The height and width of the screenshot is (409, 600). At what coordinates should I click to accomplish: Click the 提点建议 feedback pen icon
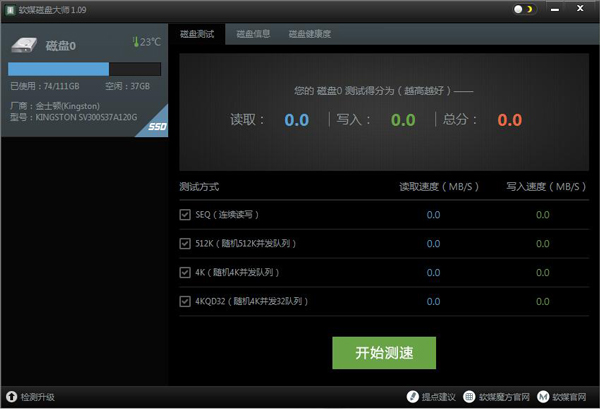click(412, 396)
